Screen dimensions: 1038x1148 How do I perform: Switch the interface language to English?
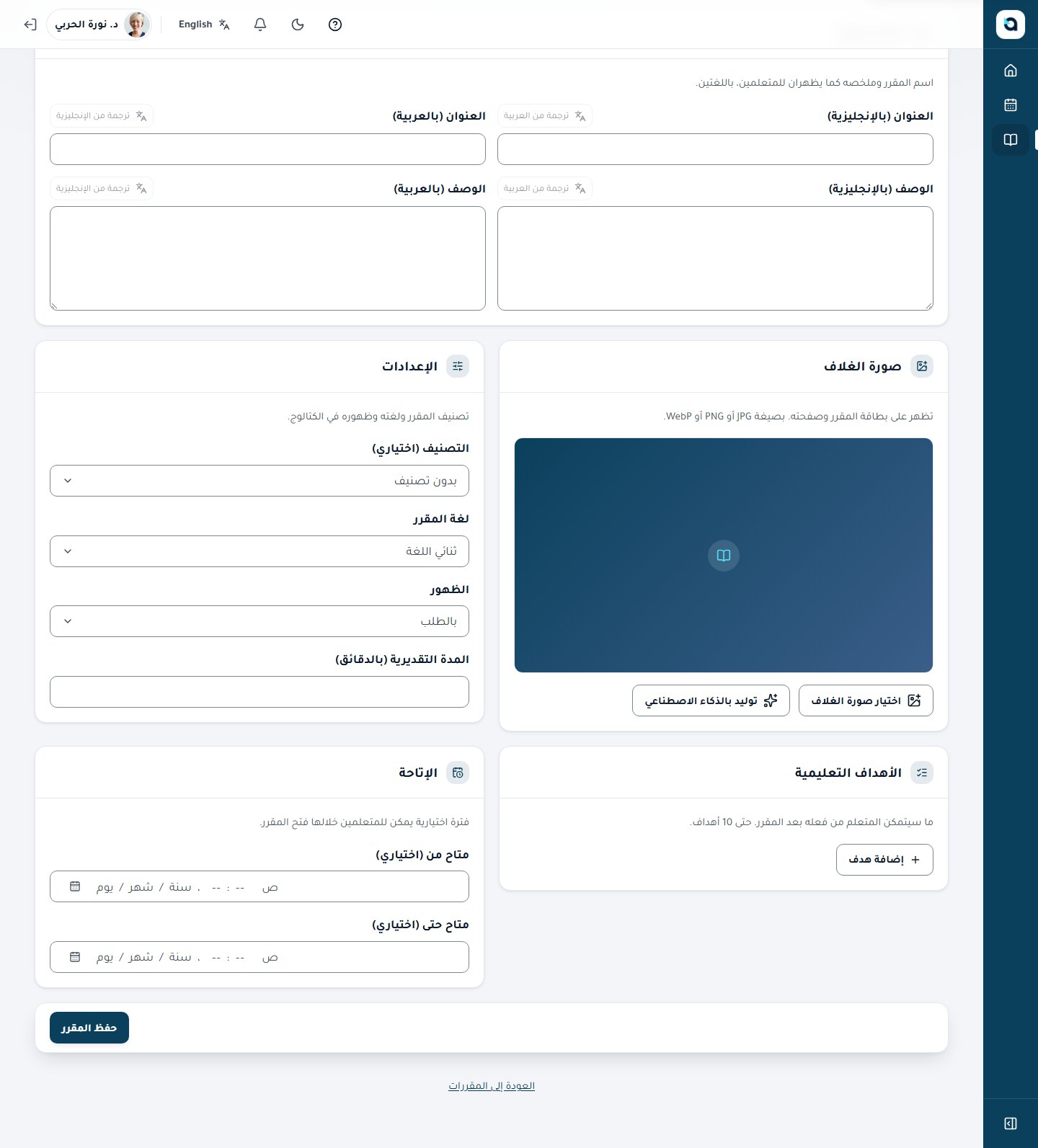coord(204,25)
